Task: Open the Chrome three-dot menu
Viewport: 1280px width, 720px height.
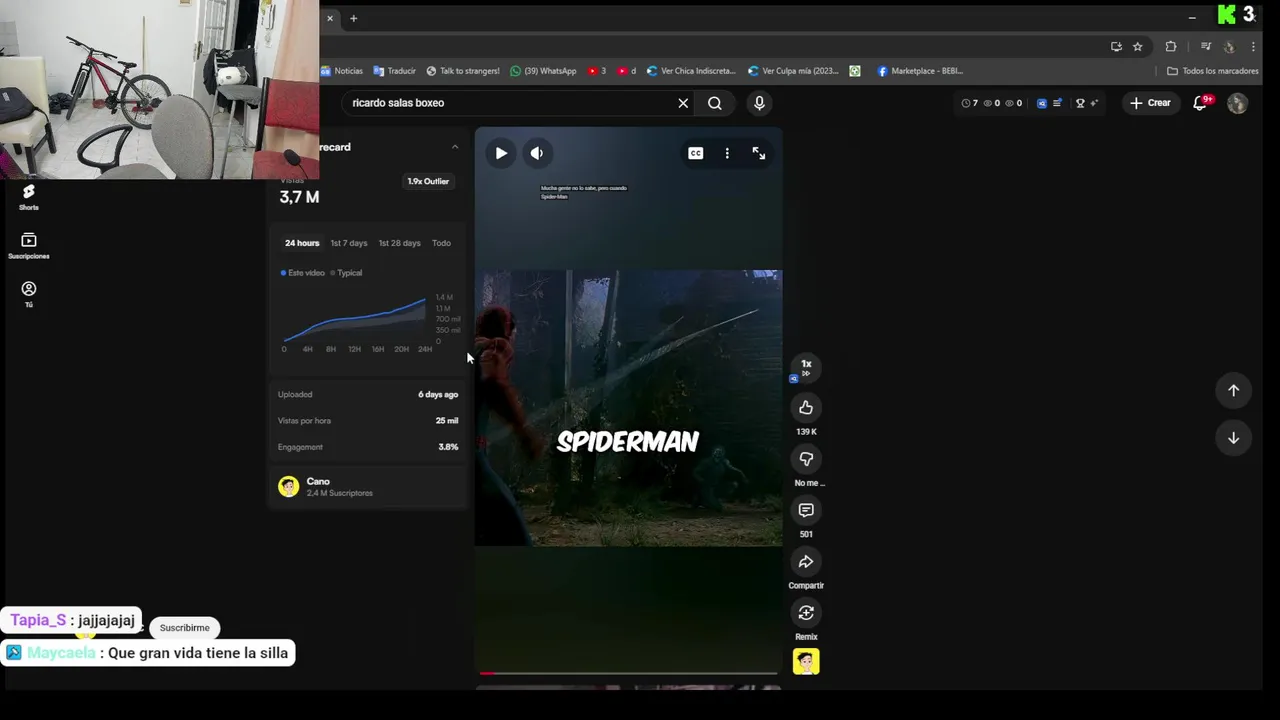Action: (1253, 47)
